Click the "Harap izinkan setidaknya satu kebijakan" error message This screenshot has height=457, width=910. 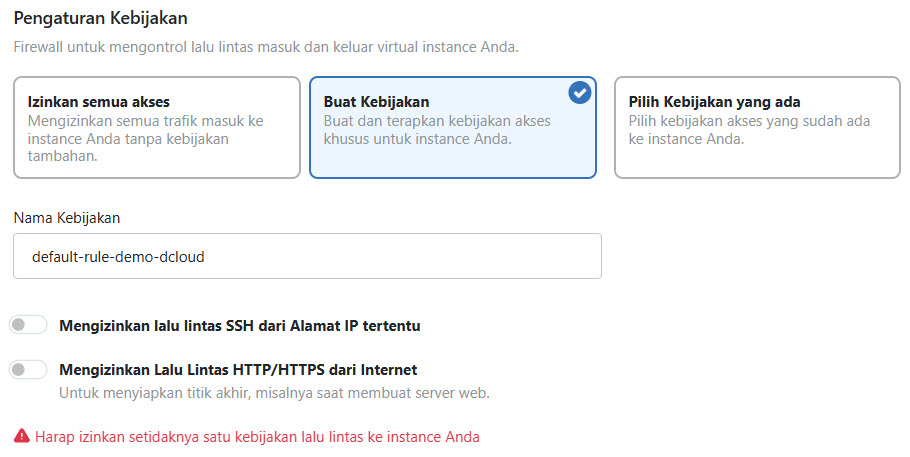pyautogui.click(x=257, y=436)
